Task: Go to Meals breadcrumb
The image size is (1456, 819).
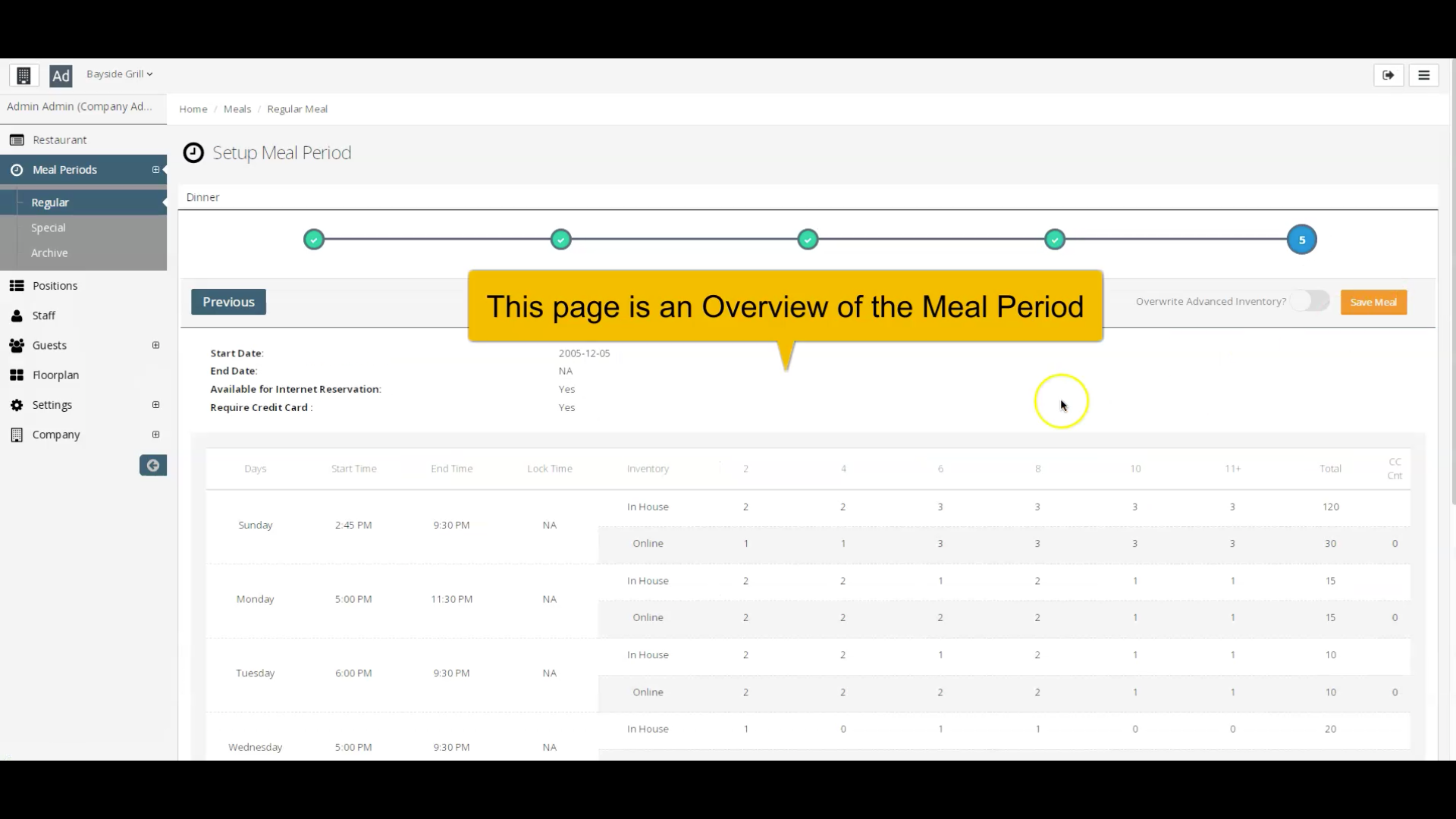Action: 237,109
